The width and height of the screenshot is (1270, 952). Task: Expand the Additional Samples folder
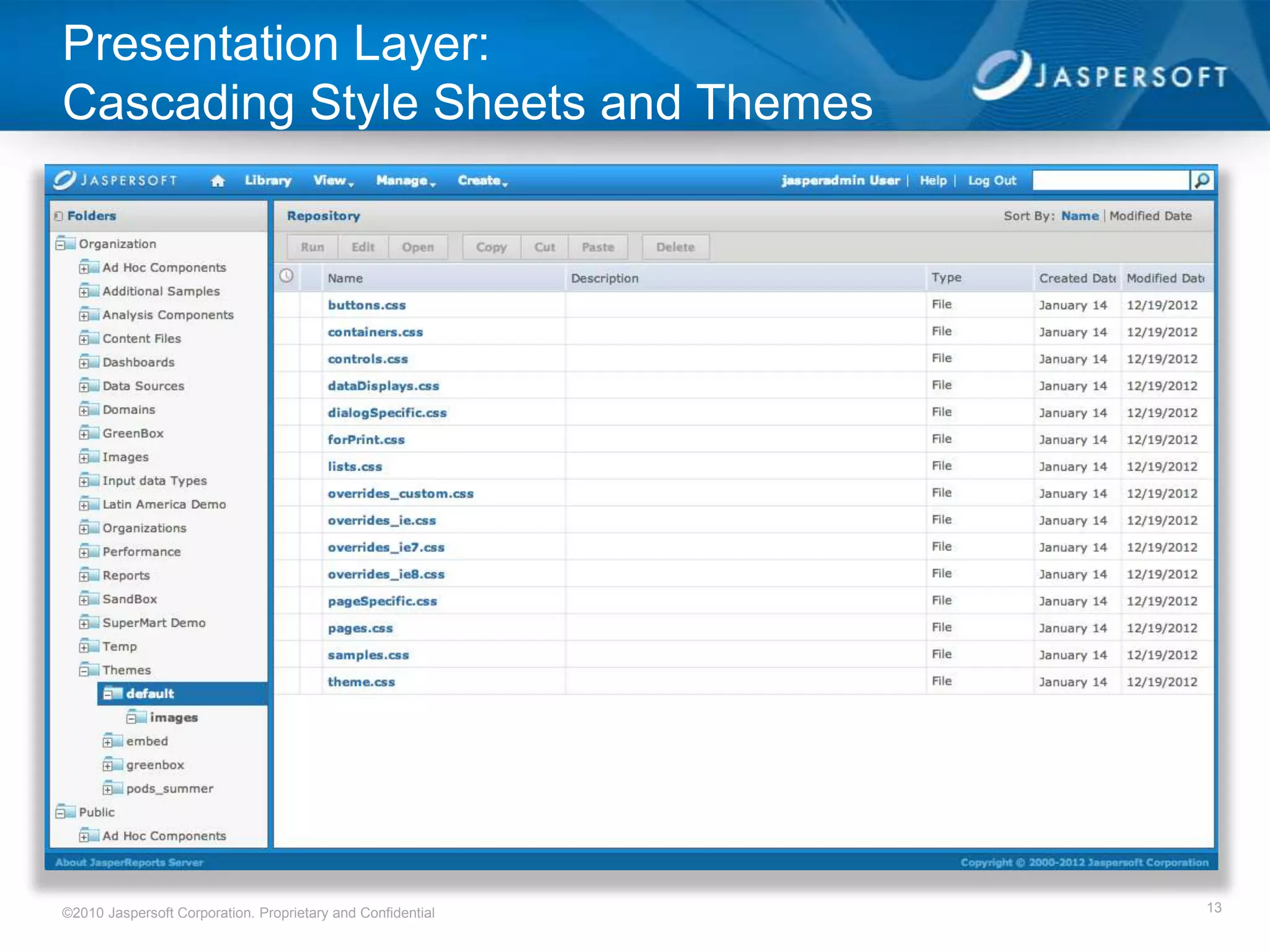point(84,292)
